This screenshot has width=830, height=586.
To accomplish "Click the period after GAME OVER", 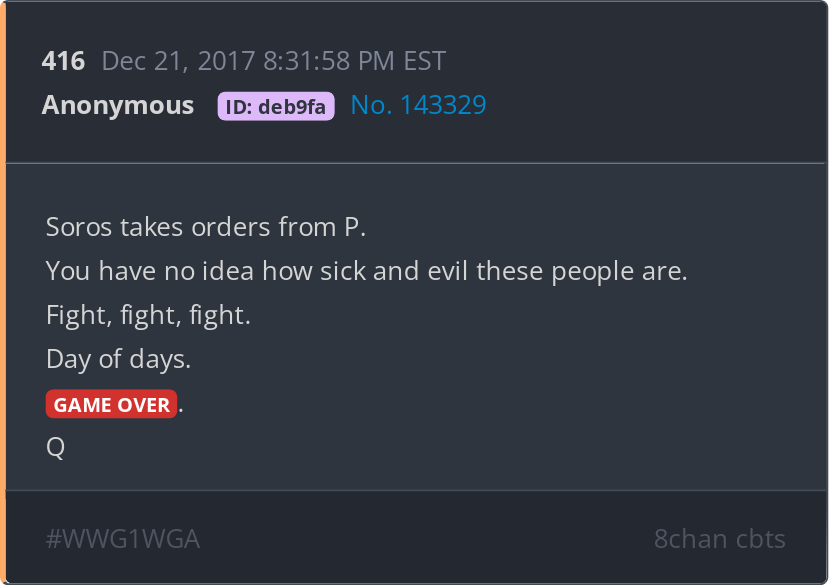I will (181, 410).
